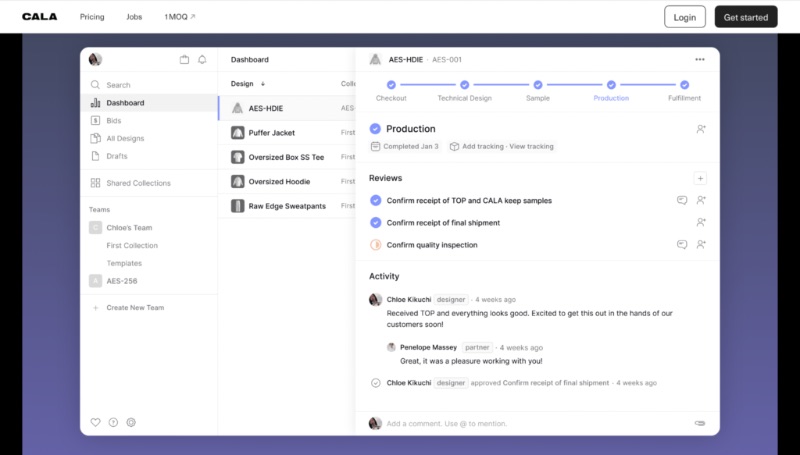Select the Sample progress step
The image size is (800, 455).
tap(538, 91)
